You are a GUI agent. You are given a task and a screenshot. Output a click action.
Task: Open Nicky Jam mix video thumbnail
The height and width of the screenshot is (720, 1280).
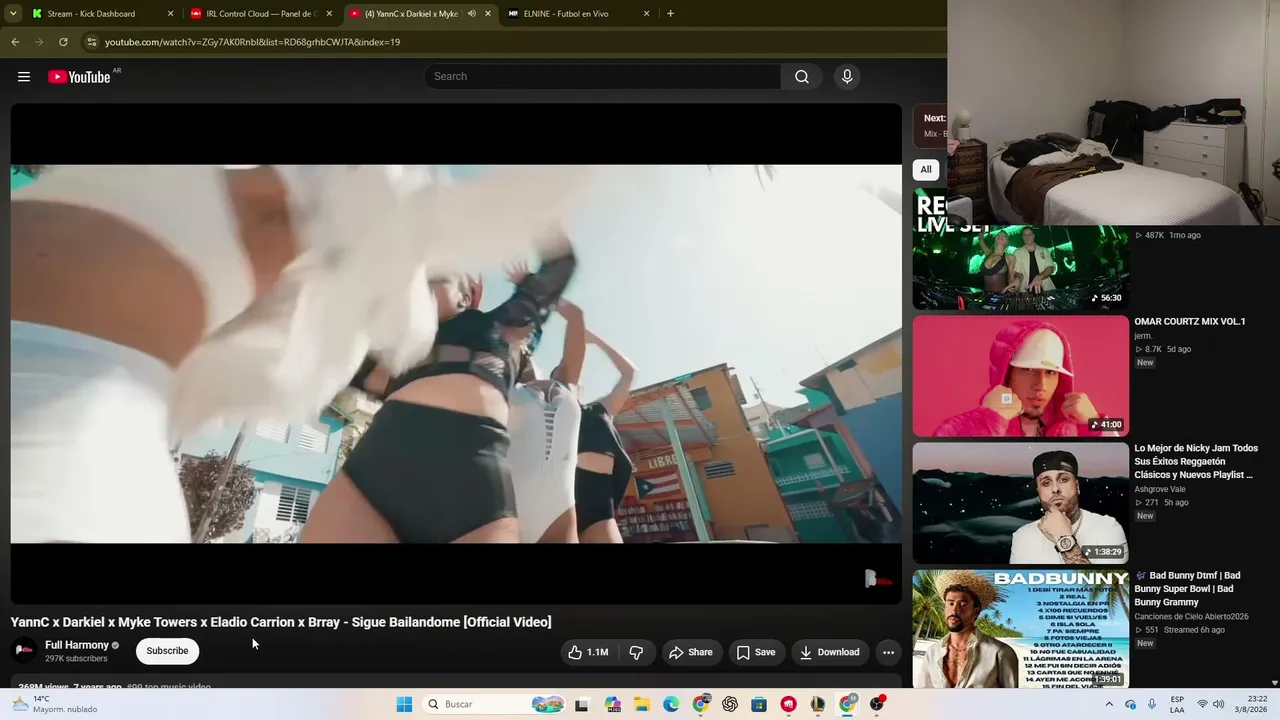coord(1020,503)
